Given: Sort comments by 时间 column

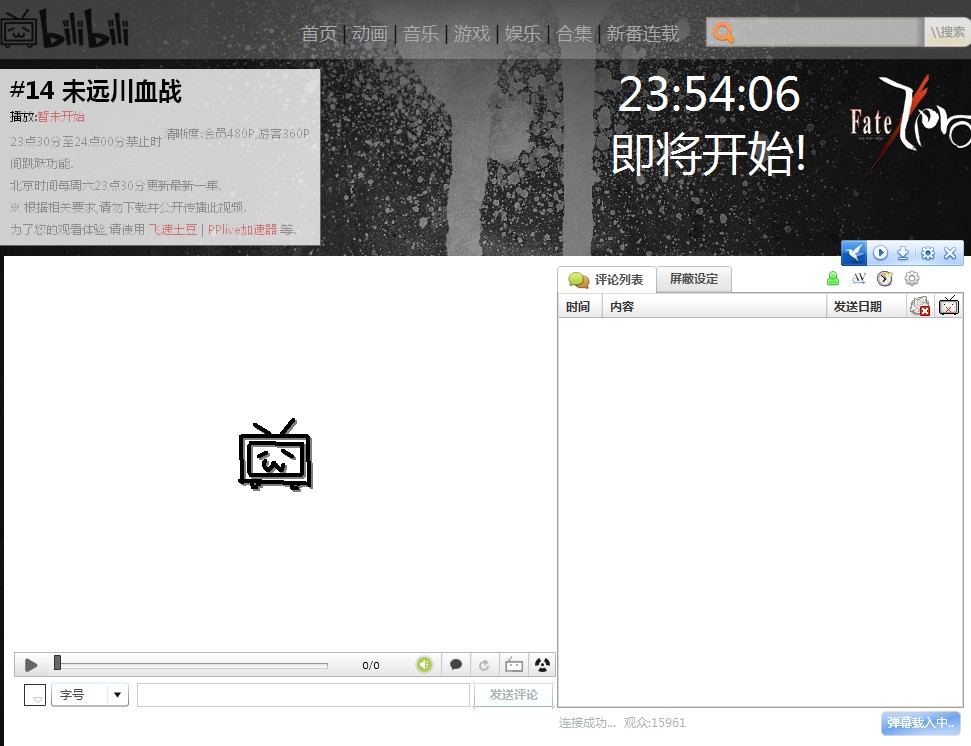Looking at the screenshot, I should click(x=578, y=306).
